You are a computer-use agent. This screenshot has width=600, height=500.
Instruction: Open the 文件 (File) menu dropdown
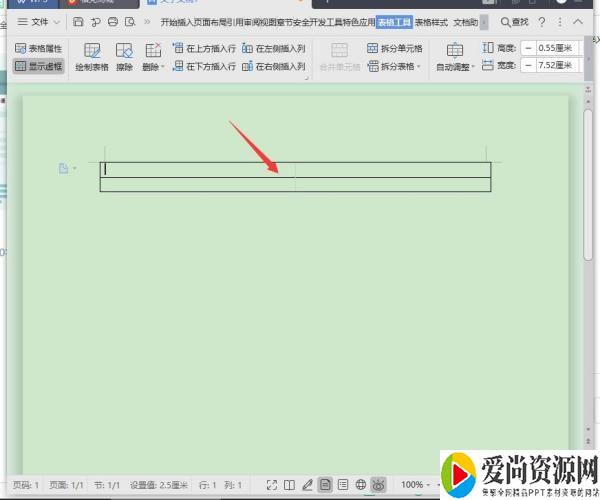click(40, 21)
